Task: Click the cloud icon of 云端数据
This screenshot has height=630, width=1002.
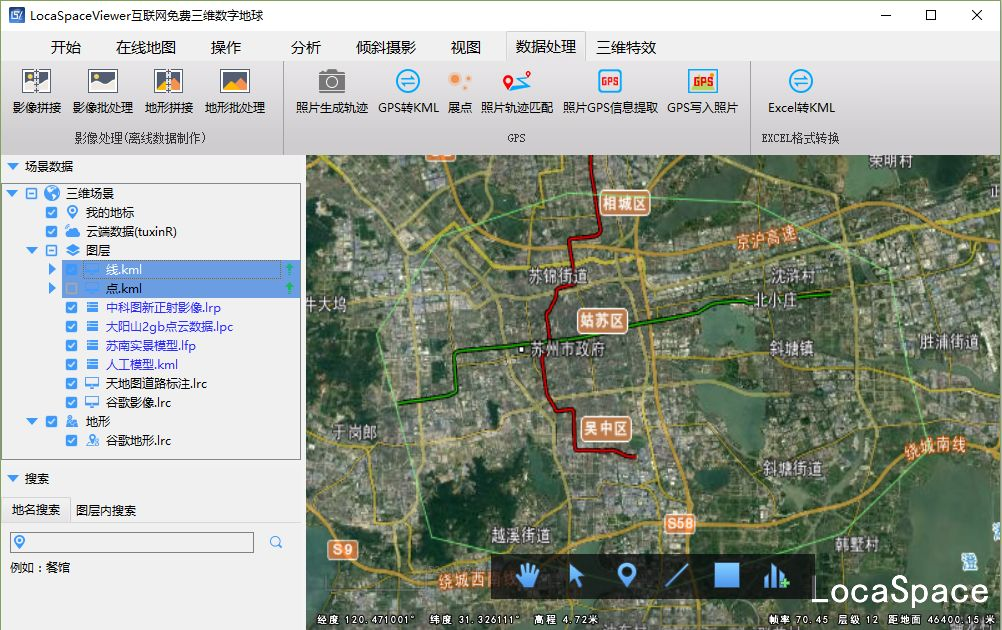Action: [x=73, y=231]
